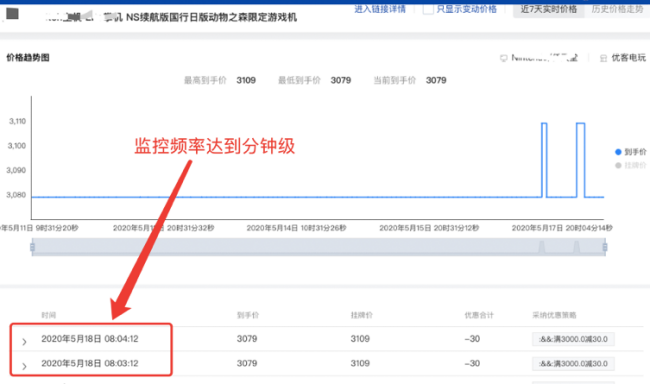This screenshot has height=384, width=650.
Task: Select the 2020年5月18日 08:03:12 timestamp
Action: pos(90,363)
